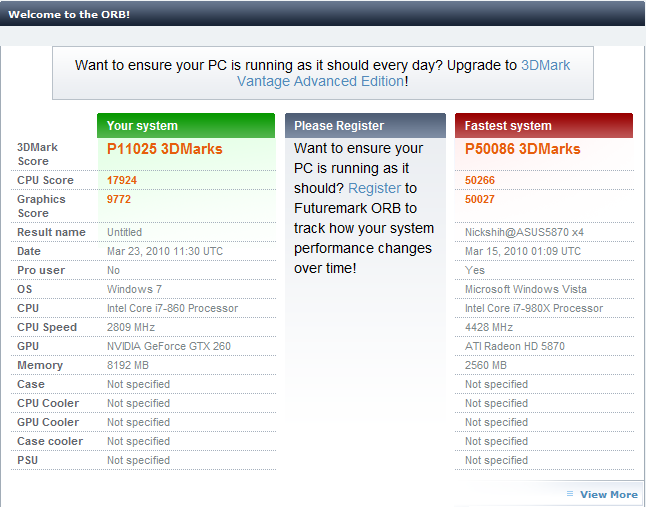Open the View More link
Image resolution: width=646 pixels, height=507 pixels.
[609, 494]
